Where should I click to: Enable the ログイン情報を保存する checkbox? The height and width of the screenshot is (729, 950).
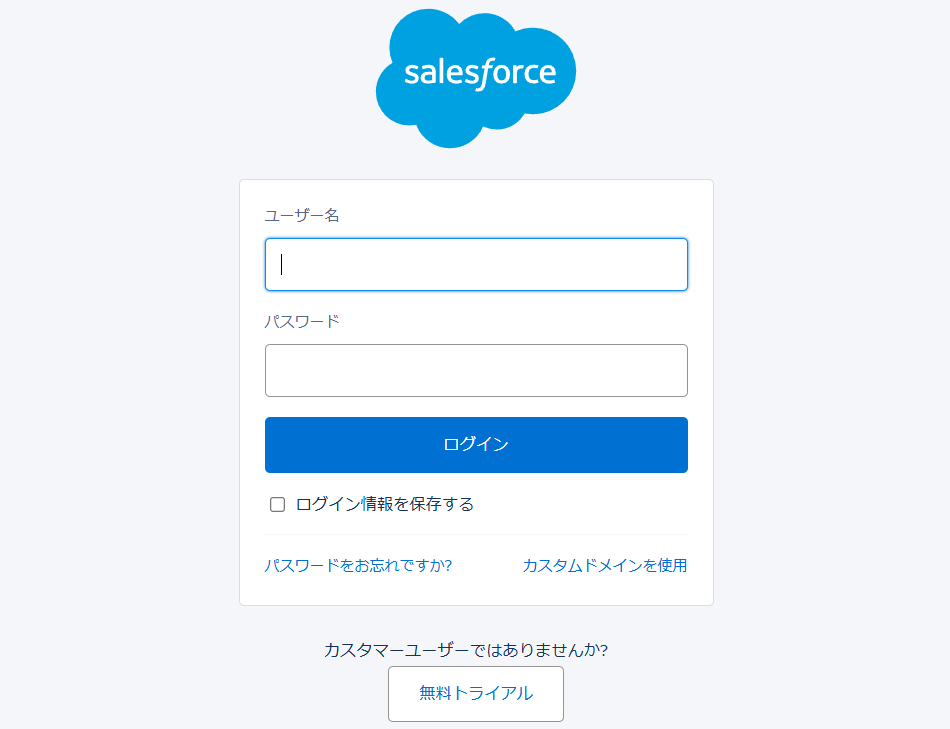278,504
